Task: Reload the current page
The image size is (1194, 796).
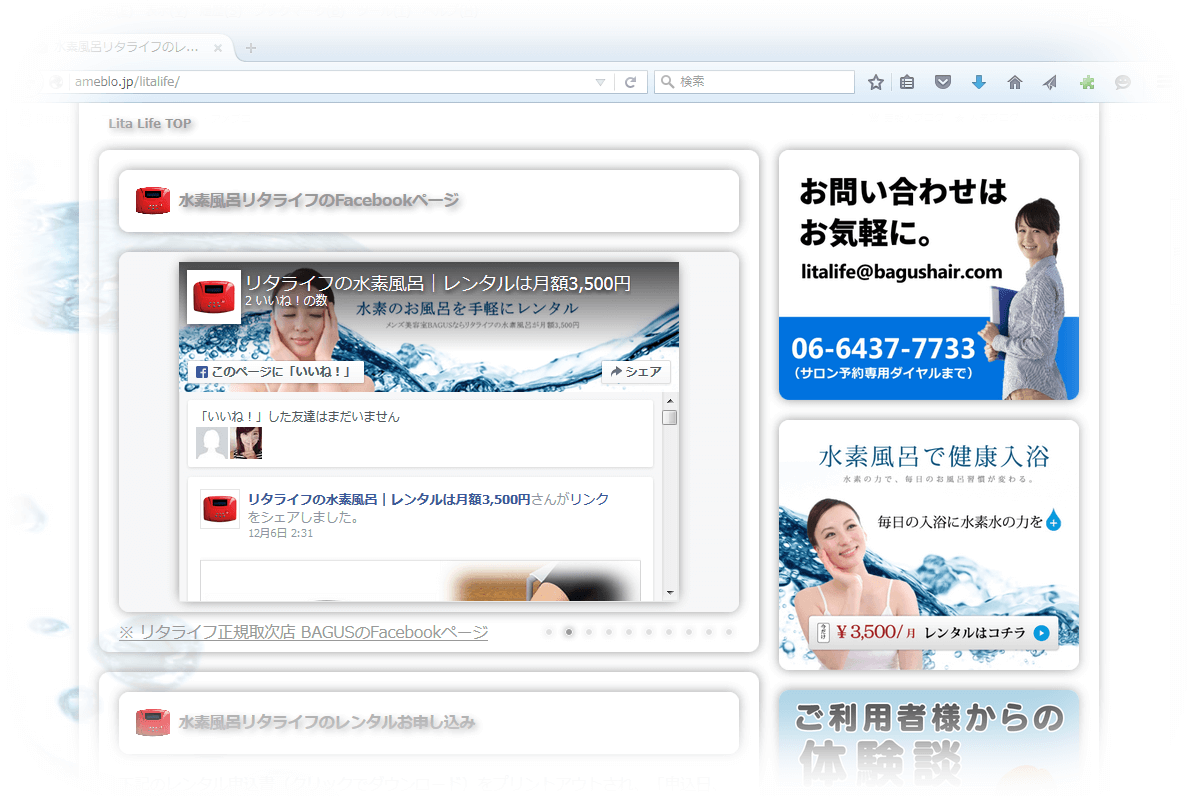Action: point(631,82)
